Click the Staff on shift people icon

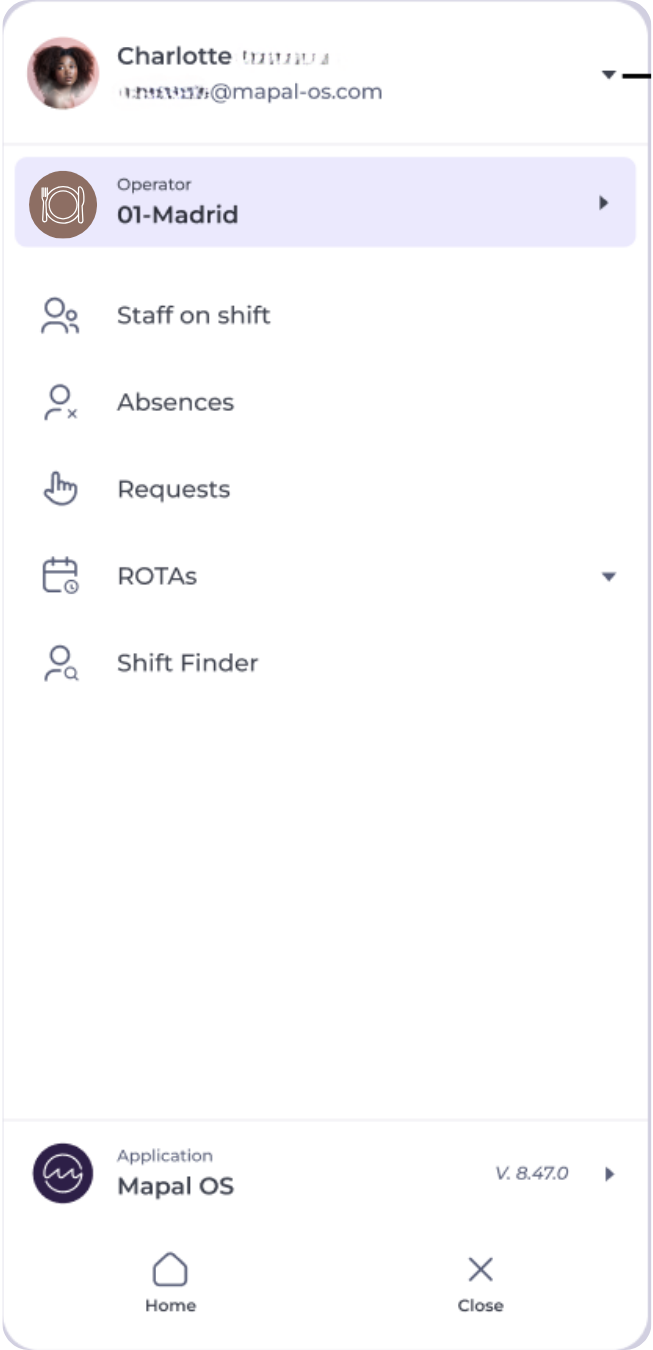click(x=60, y=316)
